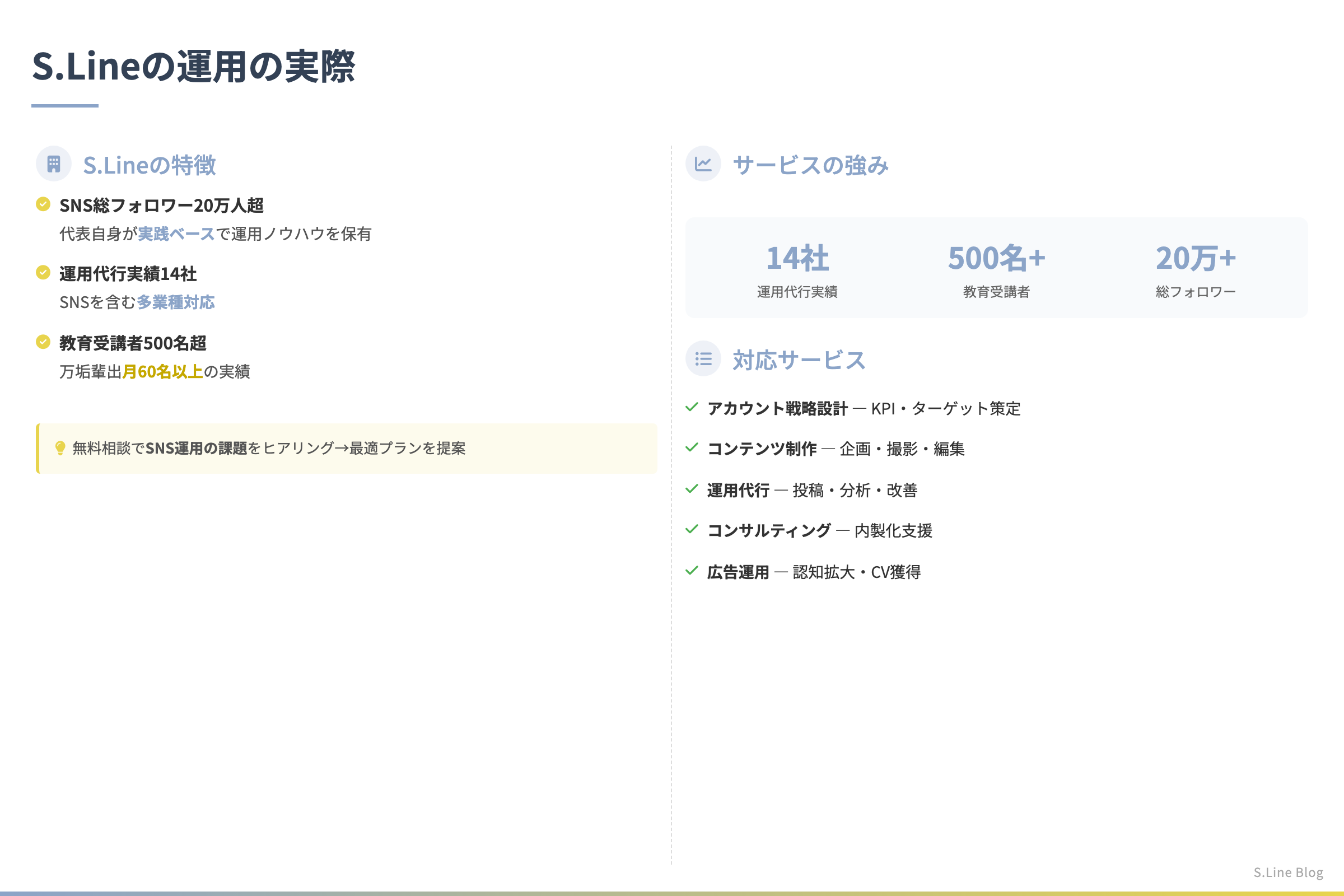Click green checkmark beside 運用代行 — 投稿
This screenshot has height=896, width=1344.
(692, 489)
